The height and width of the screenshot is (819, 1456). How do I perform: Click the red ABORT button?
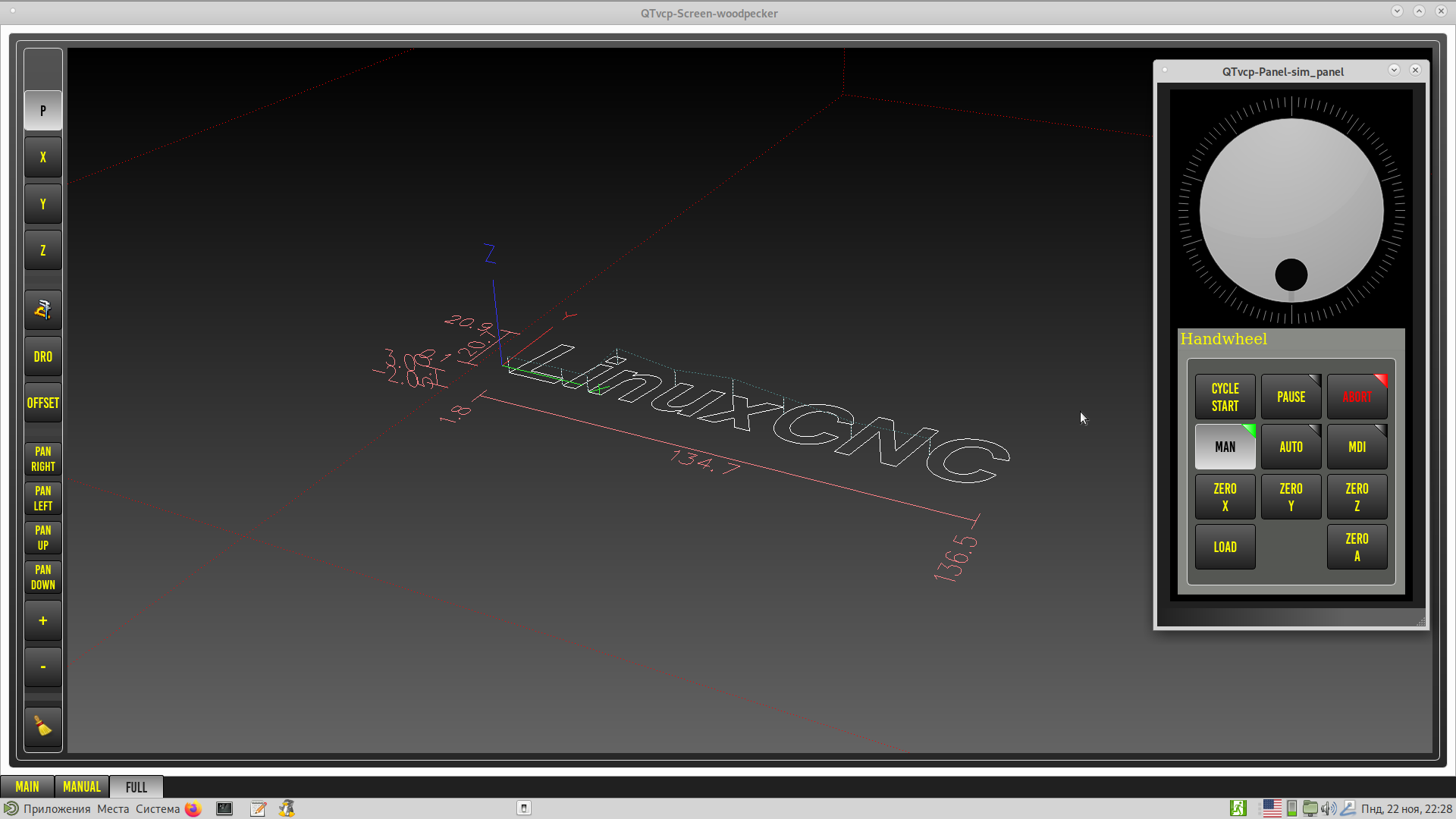click(x=1357, y=397)
